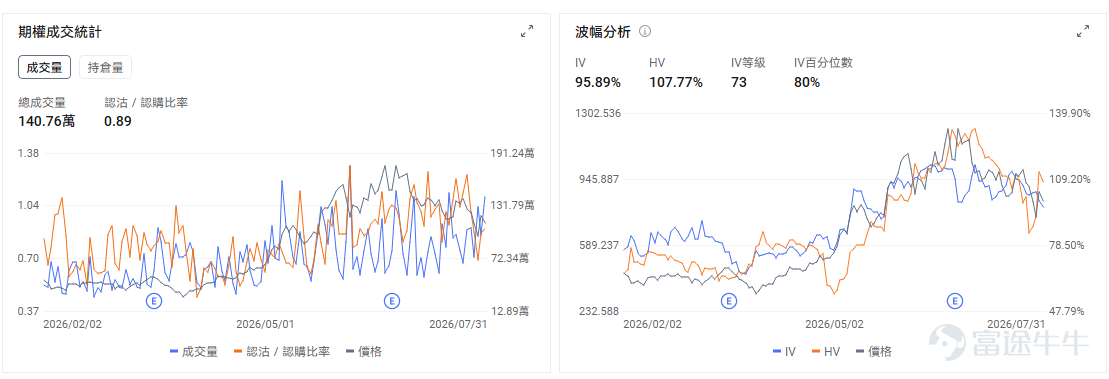This screenshot has width=1109, height=379.
Task: Click the 2026/05/02 date label on volatility chart
Action: (x=835, y=324)
